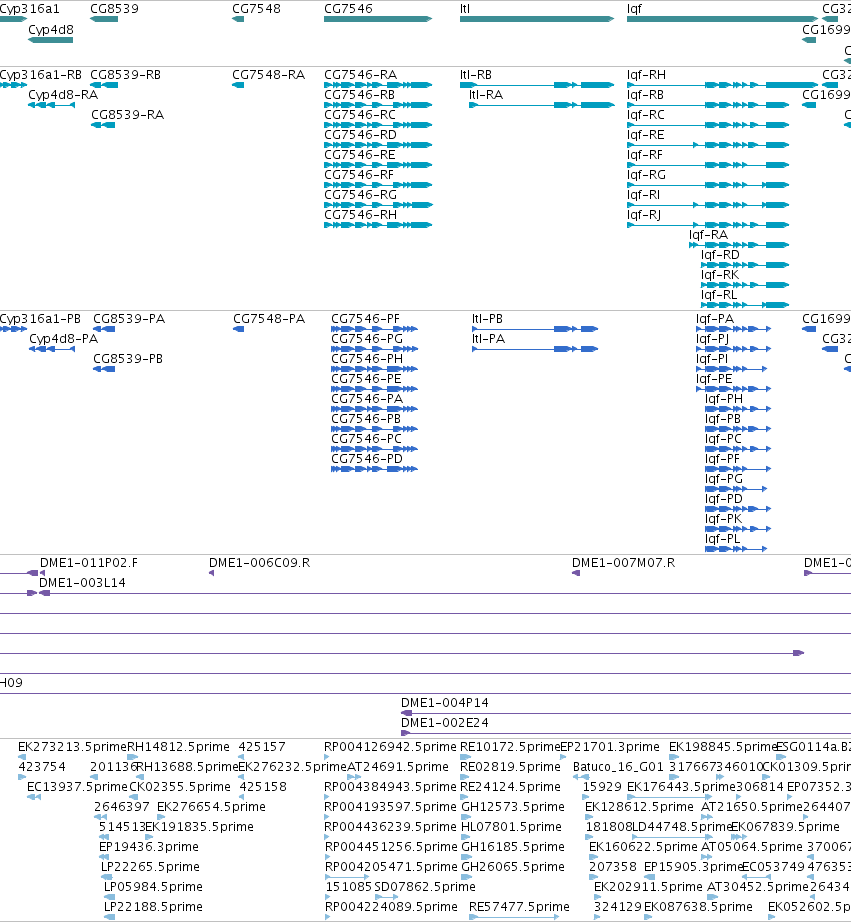Select EST HL07801.5prime

tap(511, 827)
